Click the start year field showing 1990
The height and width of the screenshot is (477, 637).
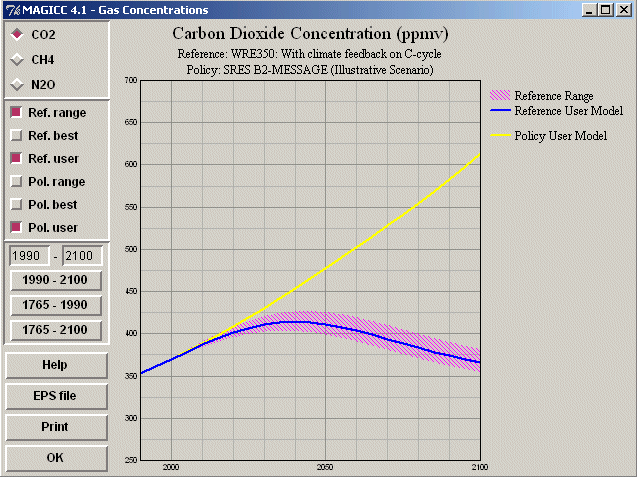click(x=28, y=257)
